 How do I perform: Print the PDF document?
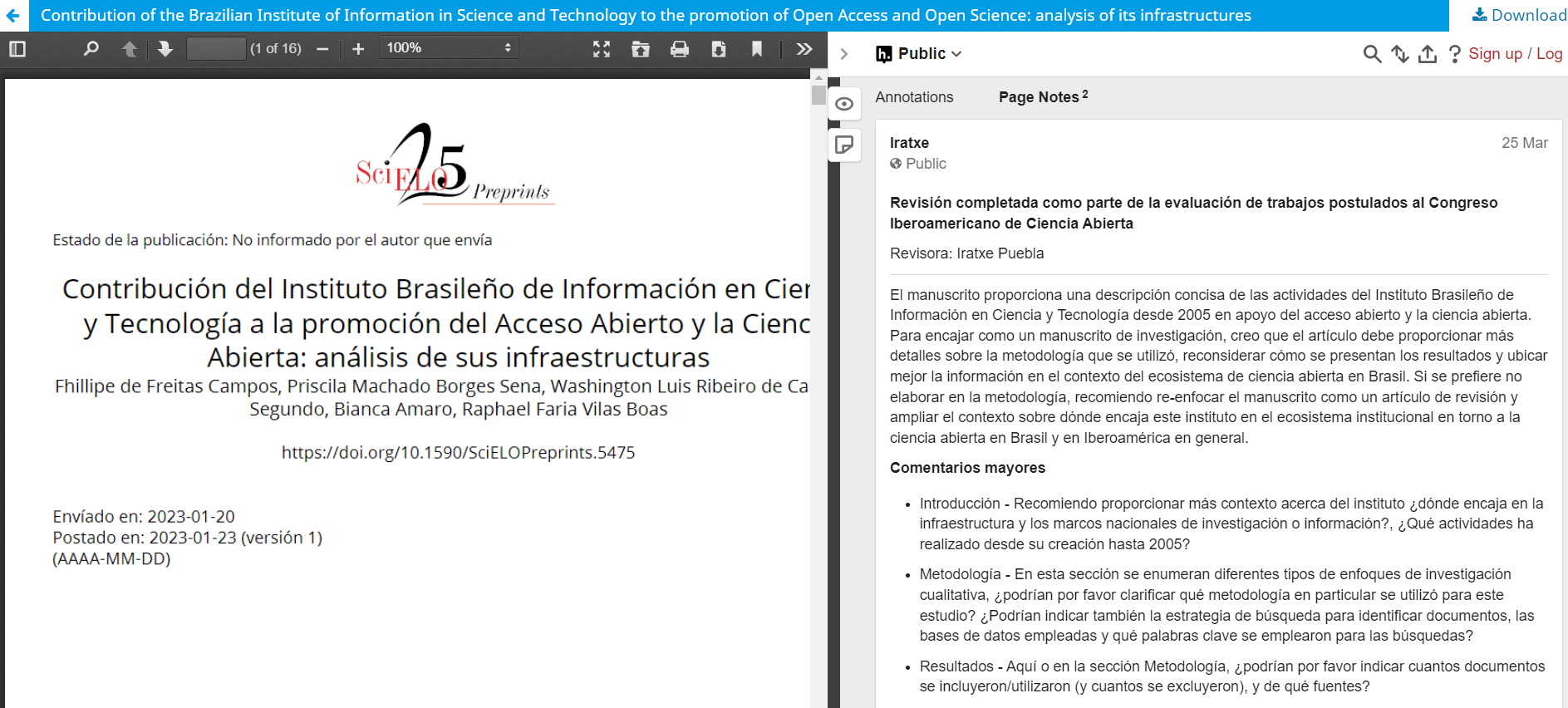pos(680,49)
